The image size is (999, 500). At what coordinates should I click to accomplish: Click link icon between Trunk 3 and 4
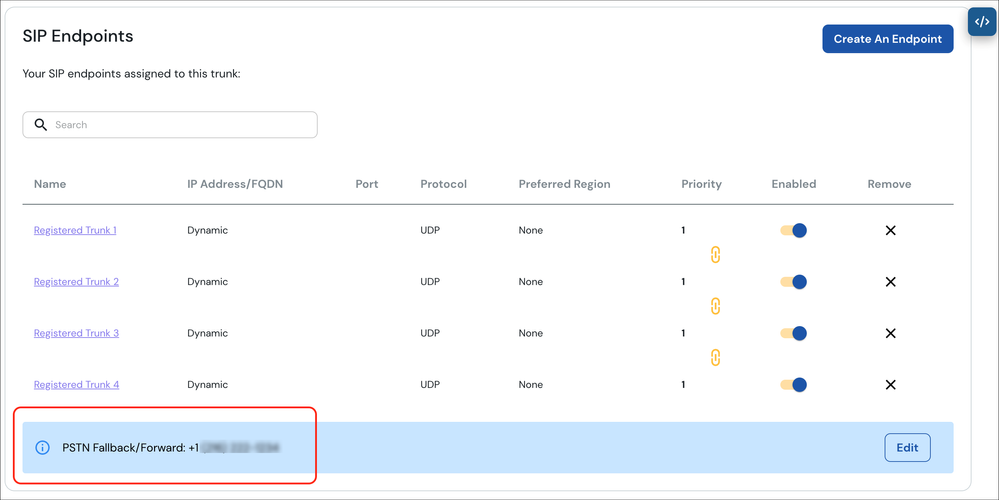tap(715, 357)
